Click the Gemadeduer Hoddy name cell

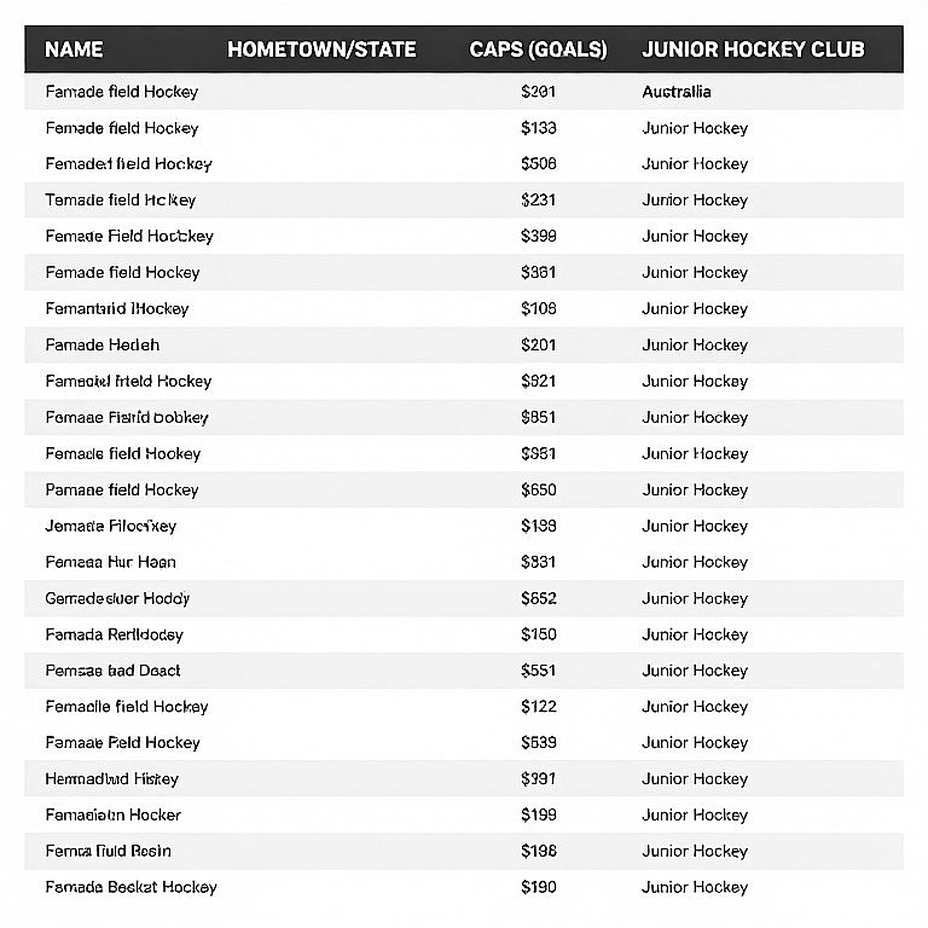117,598
